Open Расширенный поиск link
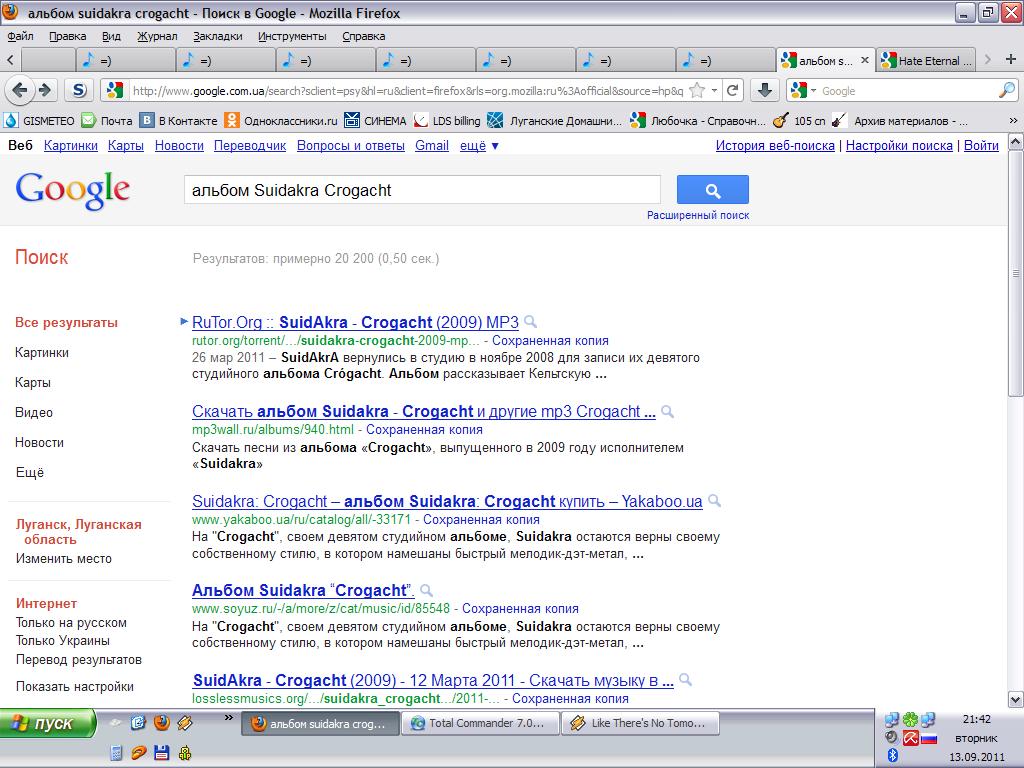Viewport: 1024px width, 768px height. [698, 215]
